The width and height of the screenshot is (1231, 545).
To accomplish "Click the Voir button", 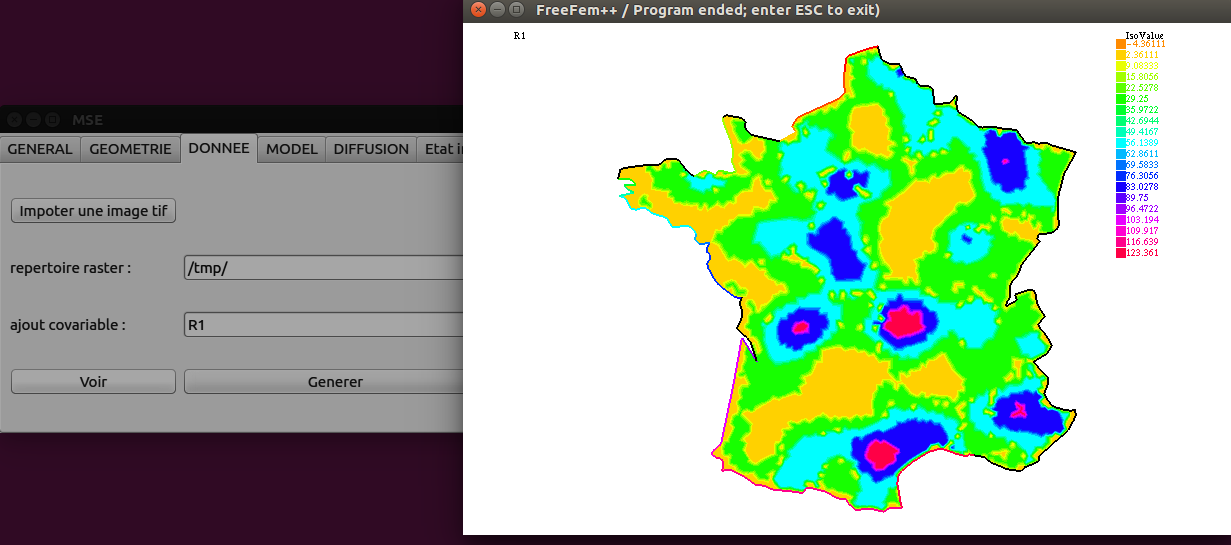I will pyautogui.click(x=93, y=381).
